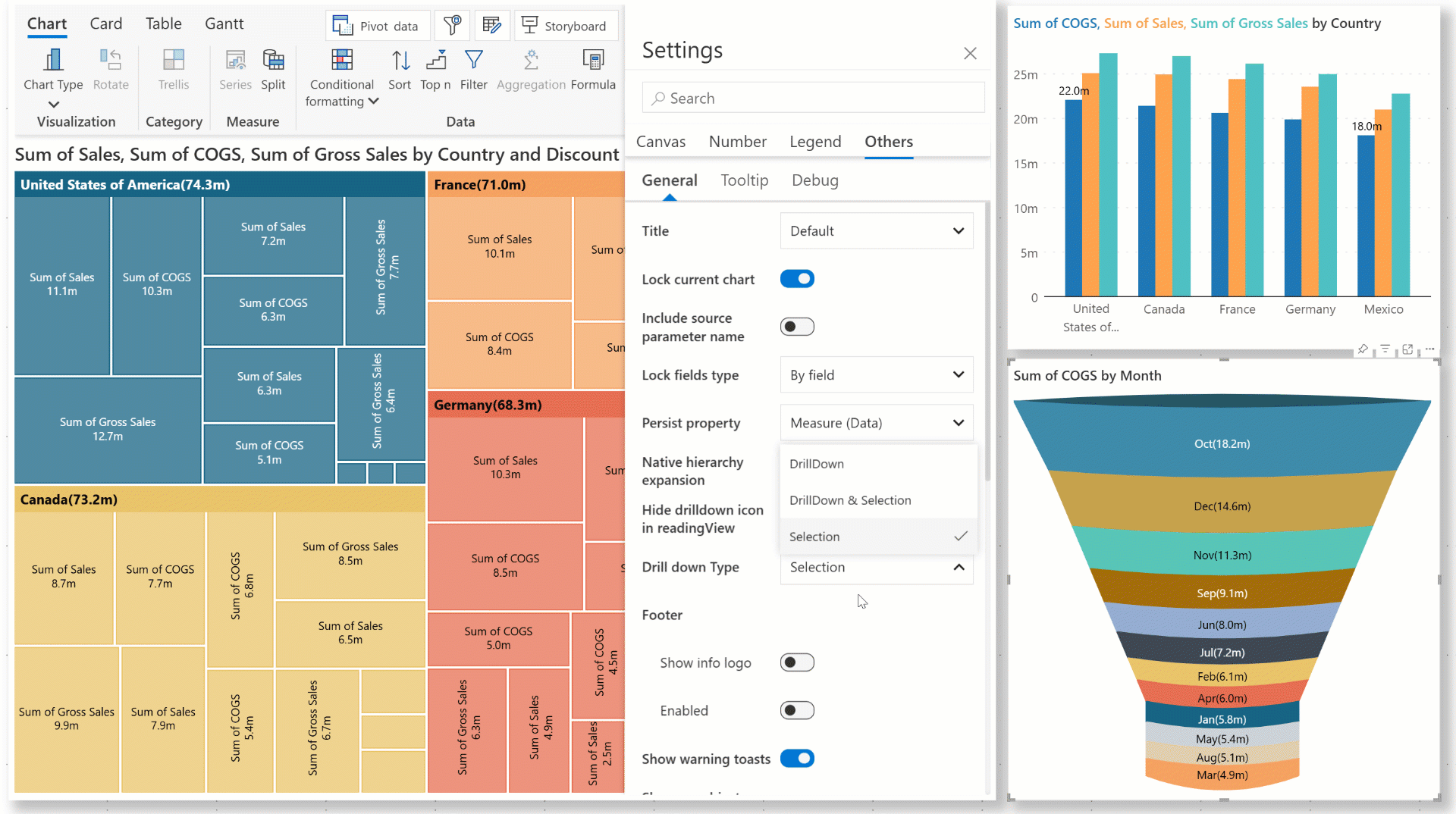Expand the Title dropdown
This screenshot has width=1456, height=814.
click(x=877, y=231)
